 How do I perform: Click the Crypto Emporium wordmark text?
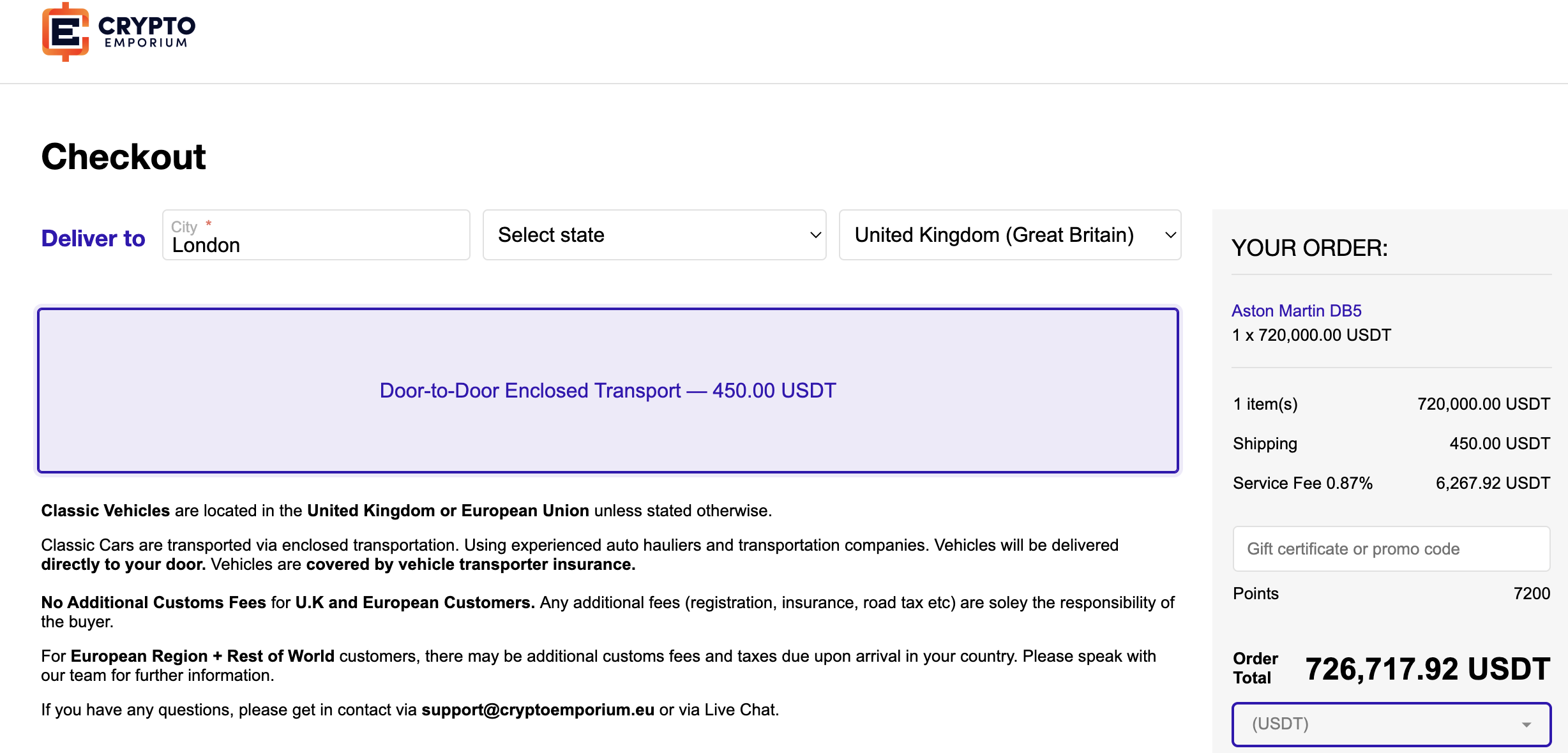(147, 32)
